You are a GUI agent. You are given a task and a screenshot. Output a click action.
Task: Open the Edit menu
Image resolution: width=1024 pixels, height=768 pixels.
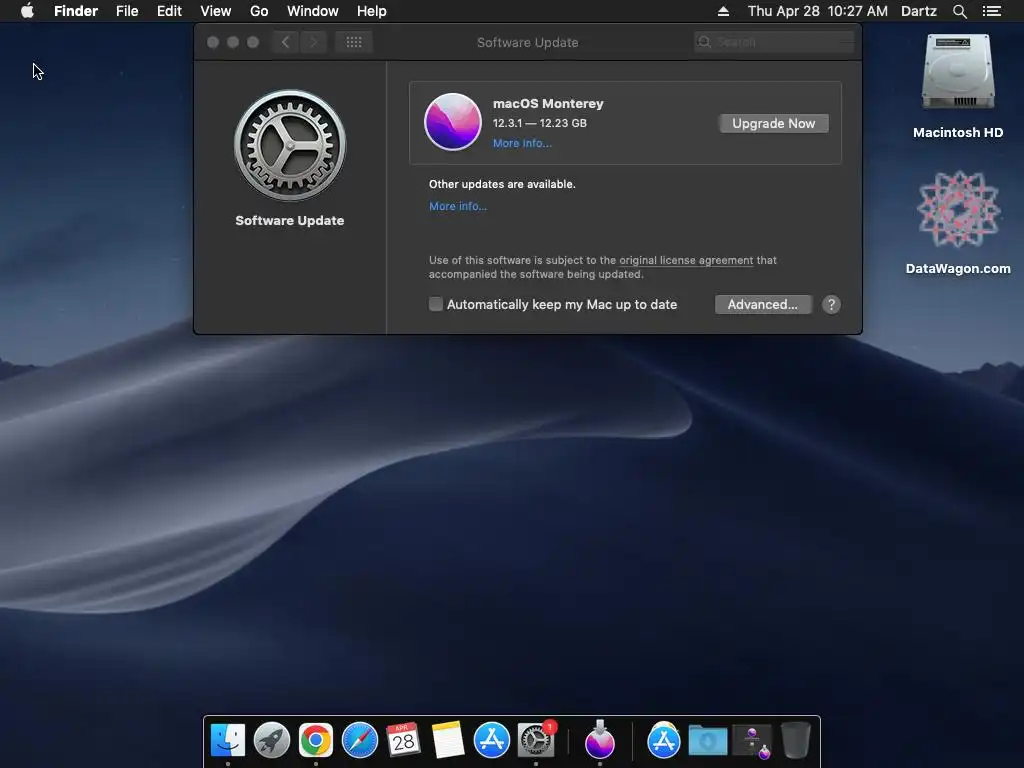click(x=169, y=11)
